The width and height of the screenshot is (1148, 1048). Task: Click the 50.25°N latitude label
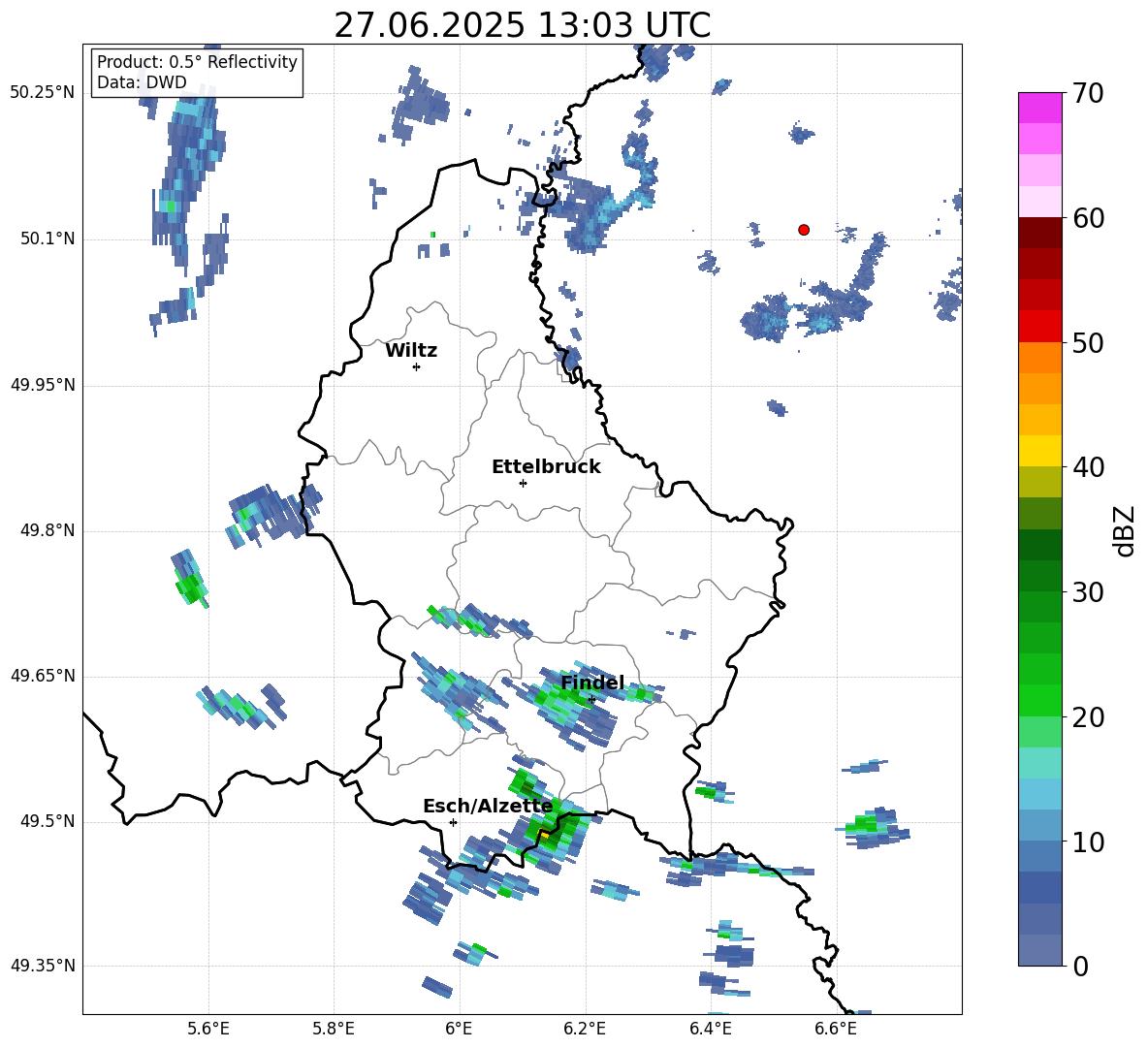click(43, 93)
